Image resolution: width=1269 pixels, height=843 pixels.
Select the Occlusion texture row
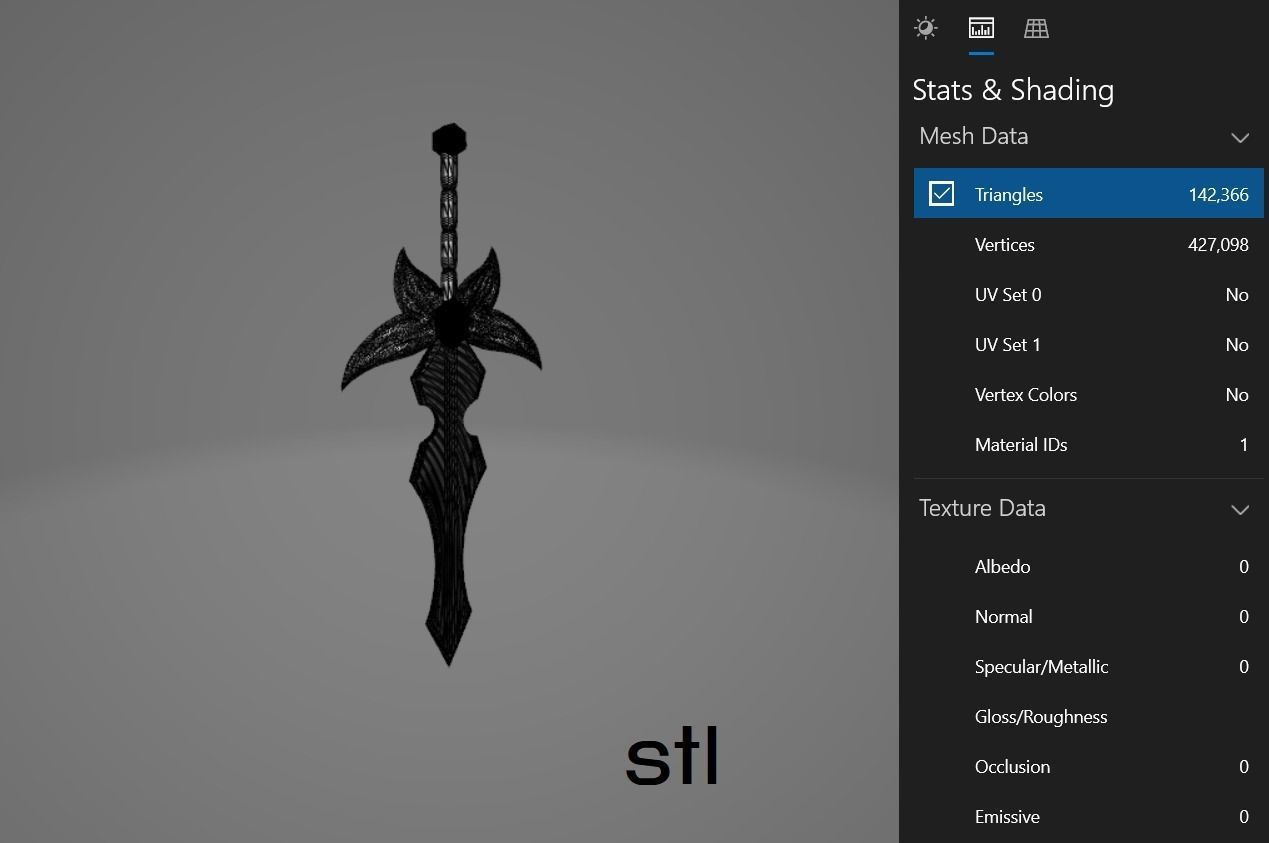[x=1089, y=766]
